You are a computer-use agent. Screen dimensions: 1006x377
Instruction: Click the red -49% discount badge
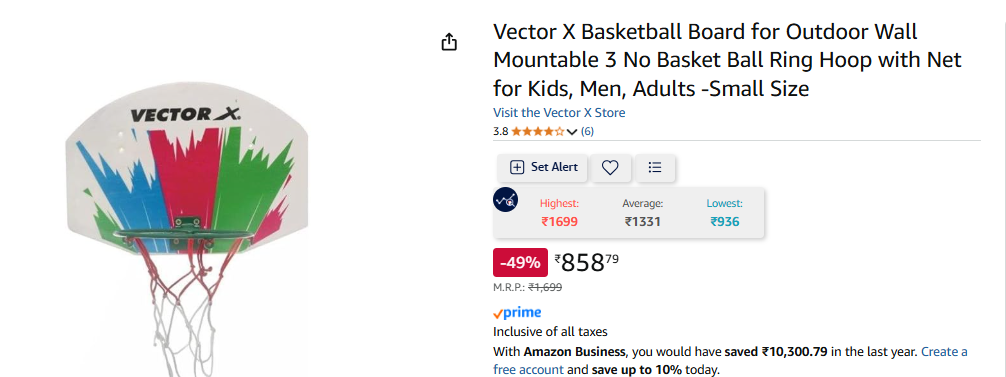click(520, 262)
